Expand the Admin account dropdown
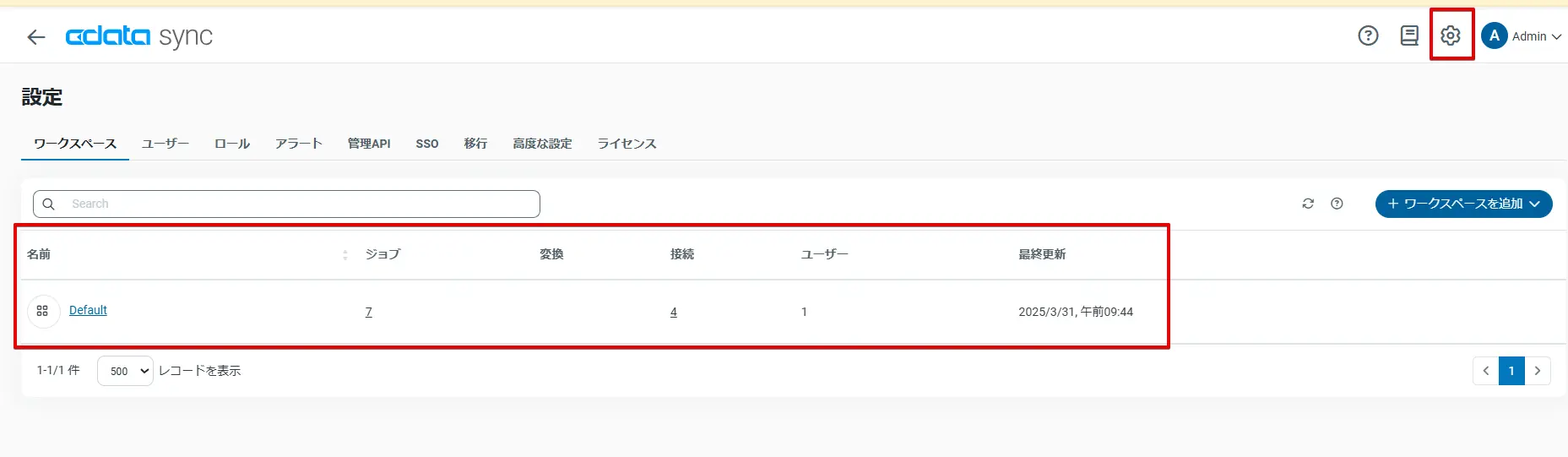 (1556, 36)
